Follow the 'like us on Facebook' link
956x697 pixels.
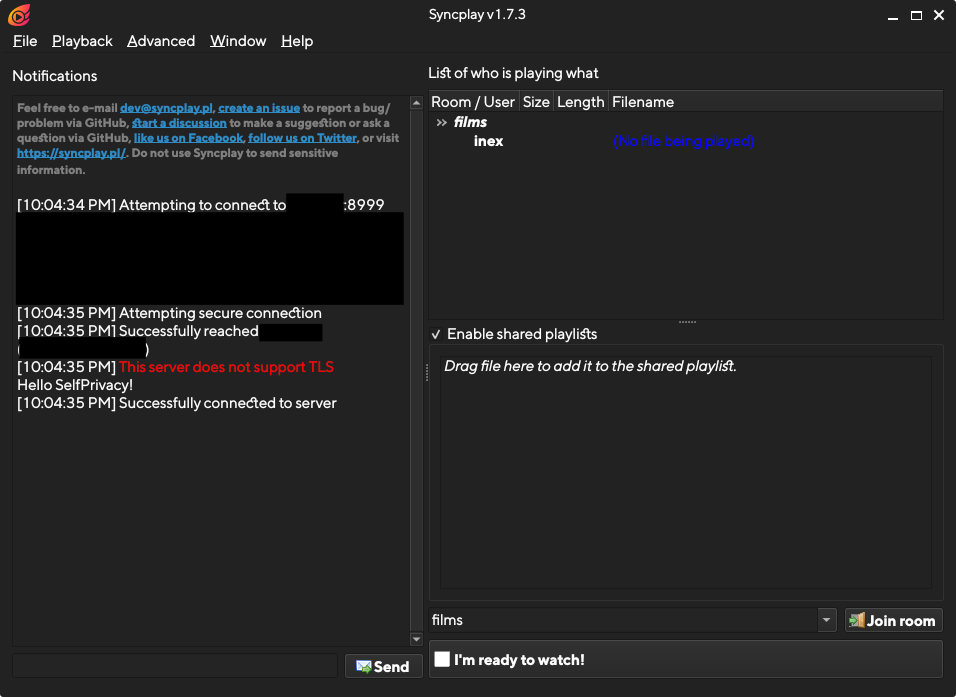point(188,138)
